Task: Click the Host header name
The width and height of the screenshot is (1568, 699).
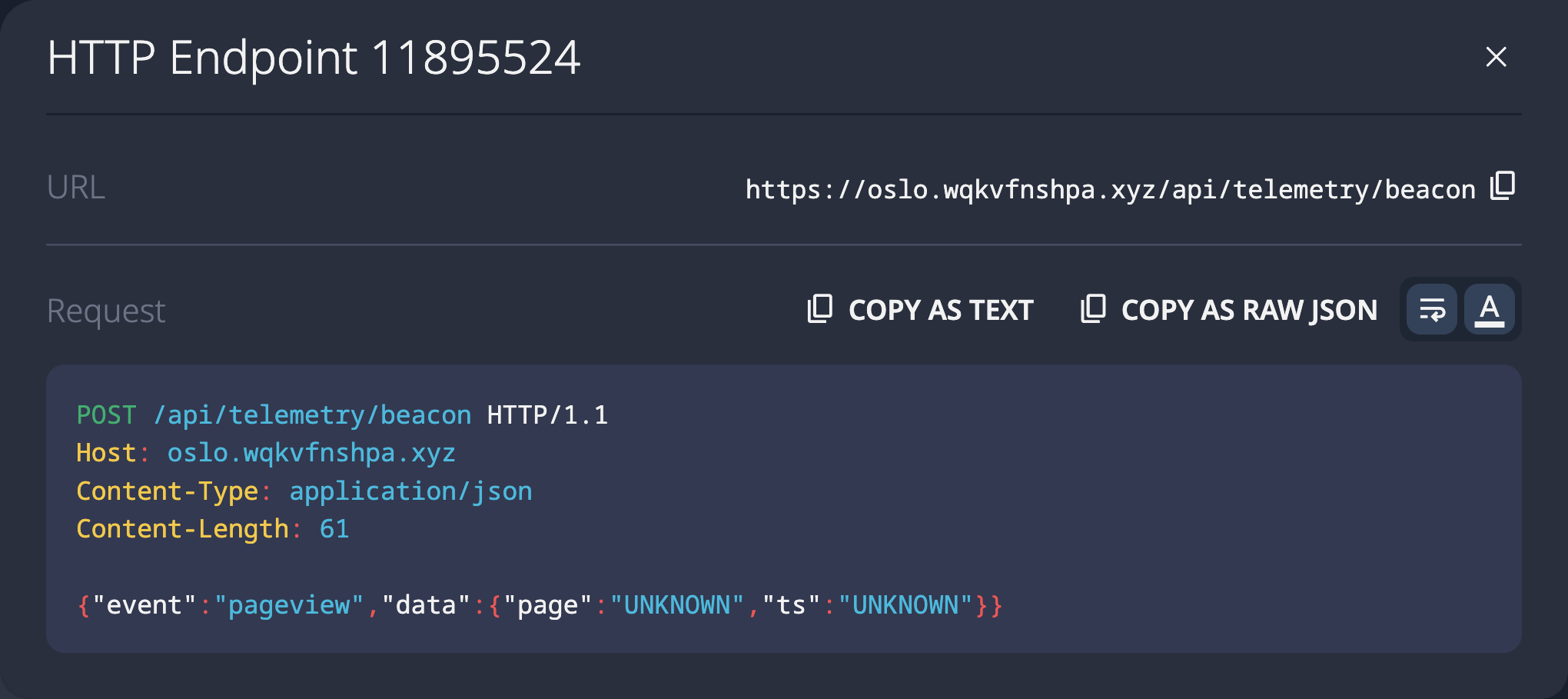Action: pos(106,453)
